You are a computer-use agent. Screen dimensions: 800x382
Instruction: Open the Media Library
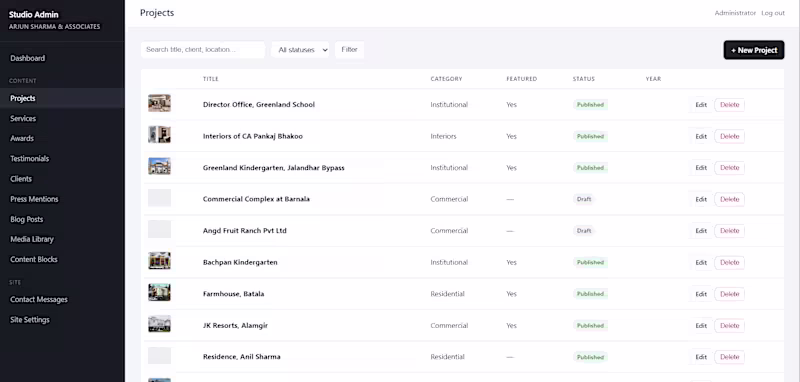pos(62,239)
